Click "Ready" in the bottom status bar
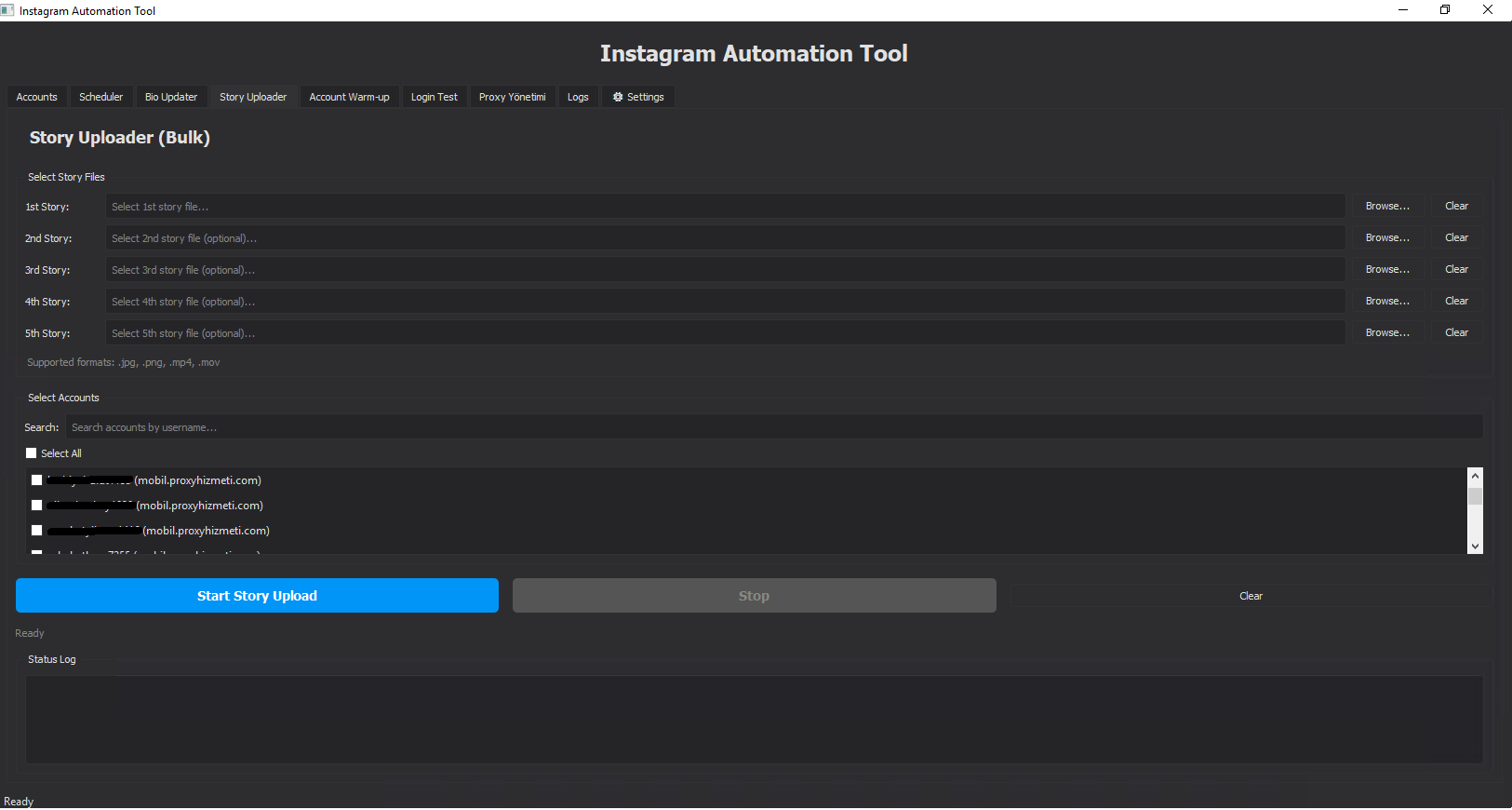Image resolution: width=1512 pixels, height=810 pixels. tap(19, 802)
